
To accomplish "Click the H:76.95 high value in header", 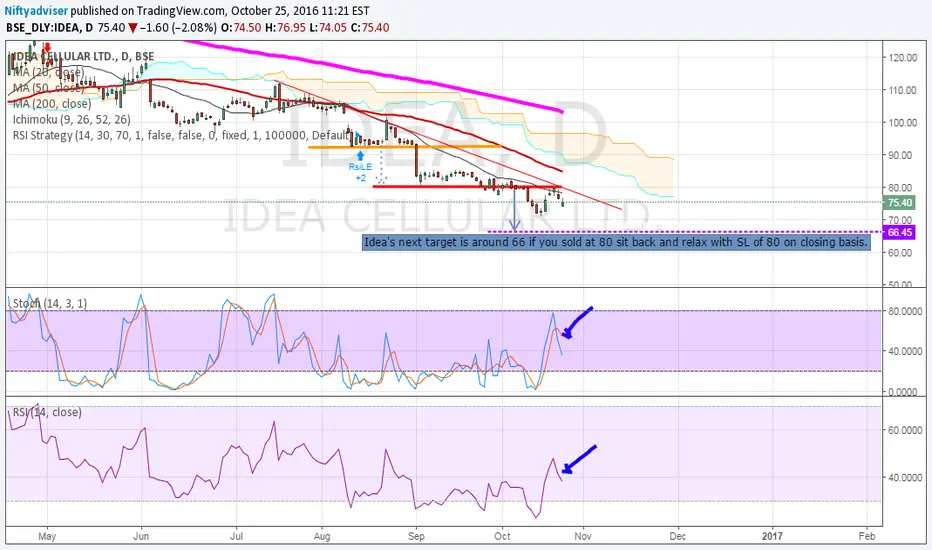I will (x=285, y=27).
